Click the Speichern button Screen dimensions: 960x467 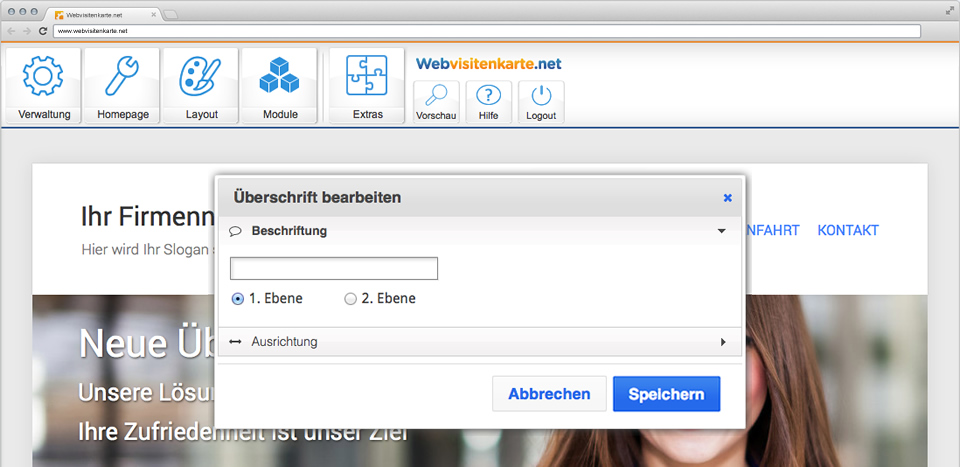(x=666, y=394)
